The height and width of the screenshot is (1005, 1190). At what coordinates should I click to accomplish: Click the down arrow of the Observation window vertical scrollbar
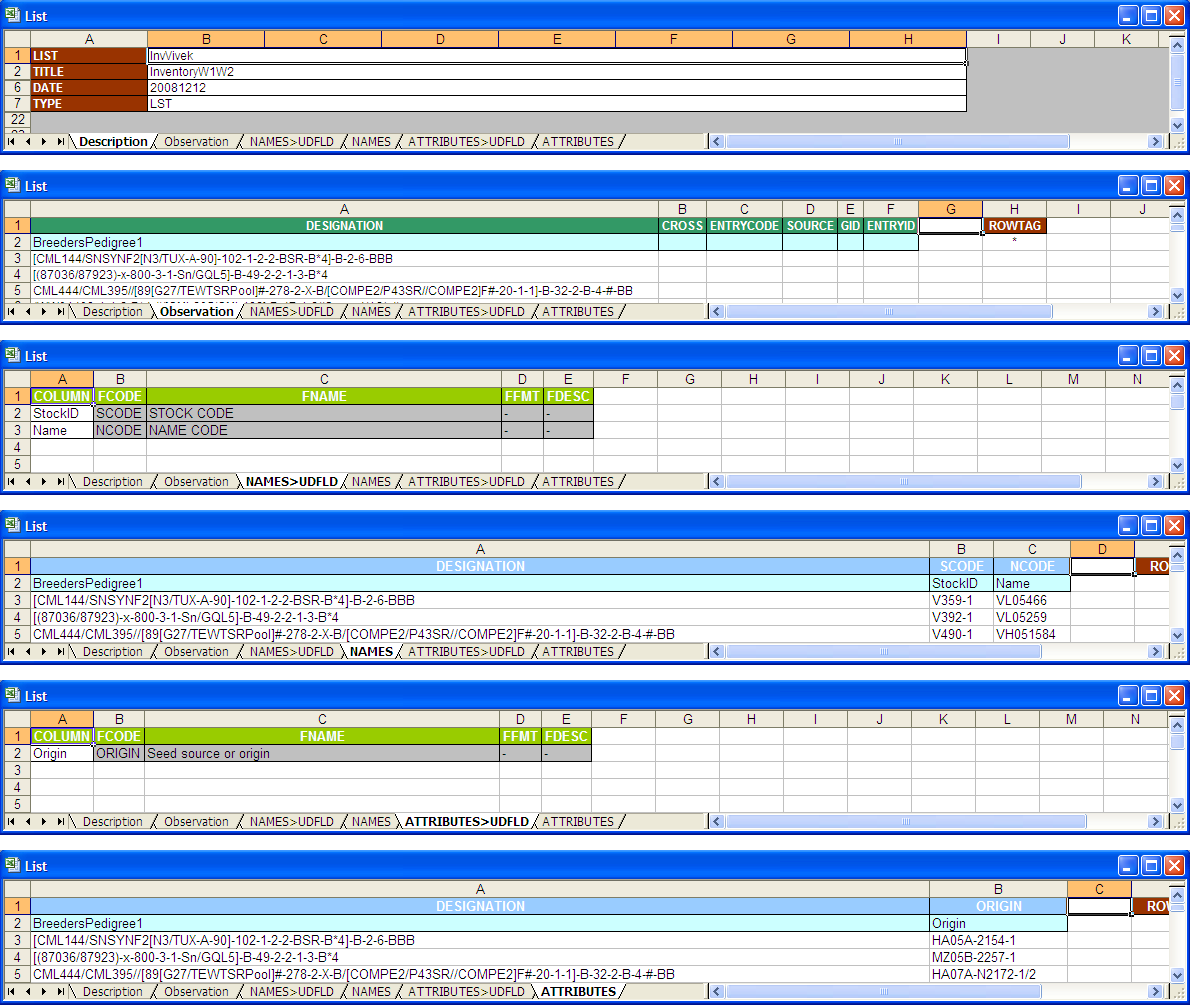pyautogui.click(x=1178, y=293)
